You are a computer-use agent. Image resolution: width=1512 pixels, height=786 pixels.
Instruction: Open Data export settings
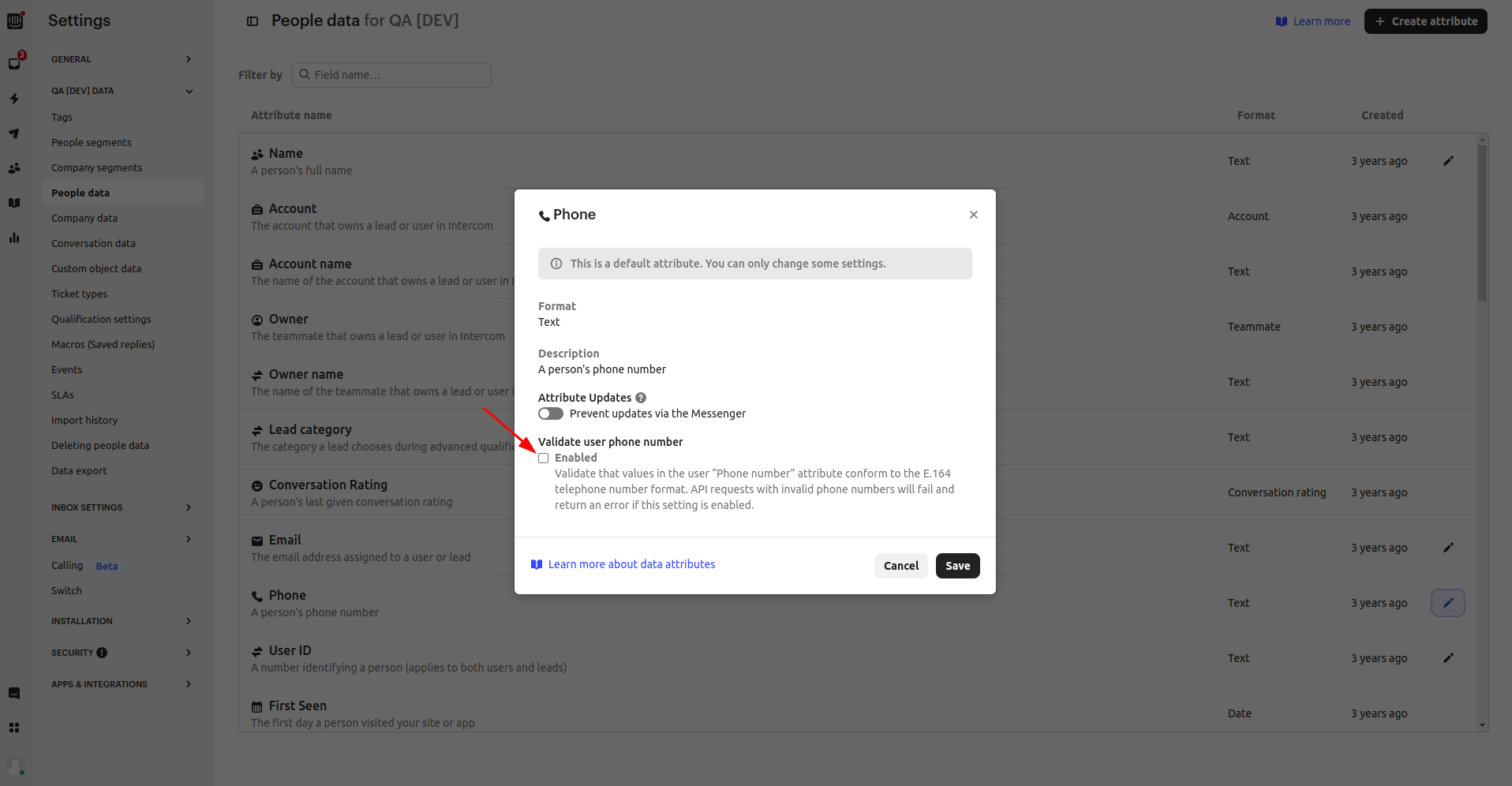coord(79,470)
